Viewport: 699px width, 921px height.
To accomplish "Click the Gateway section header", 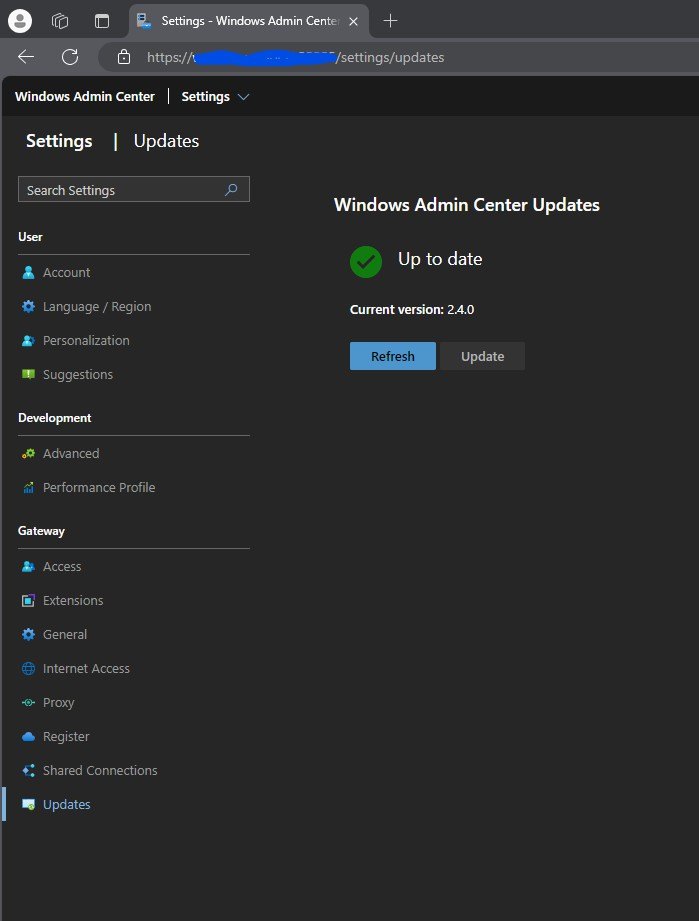I will click(x=41, y=531).
